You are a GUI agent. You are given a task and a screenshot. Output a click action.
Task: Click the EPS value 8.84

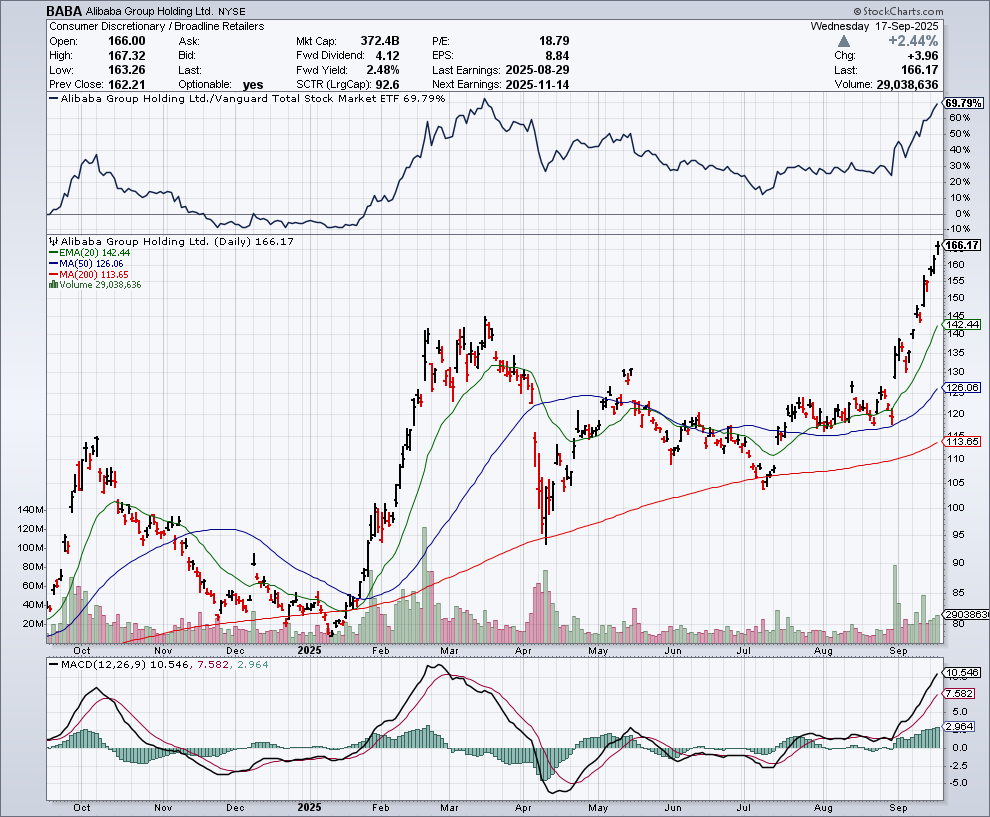(558, 56)
